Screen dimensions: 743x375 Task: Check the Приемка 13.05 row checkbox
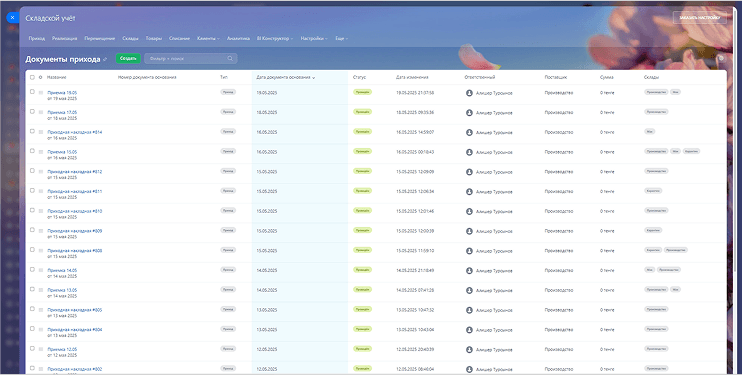32,289
